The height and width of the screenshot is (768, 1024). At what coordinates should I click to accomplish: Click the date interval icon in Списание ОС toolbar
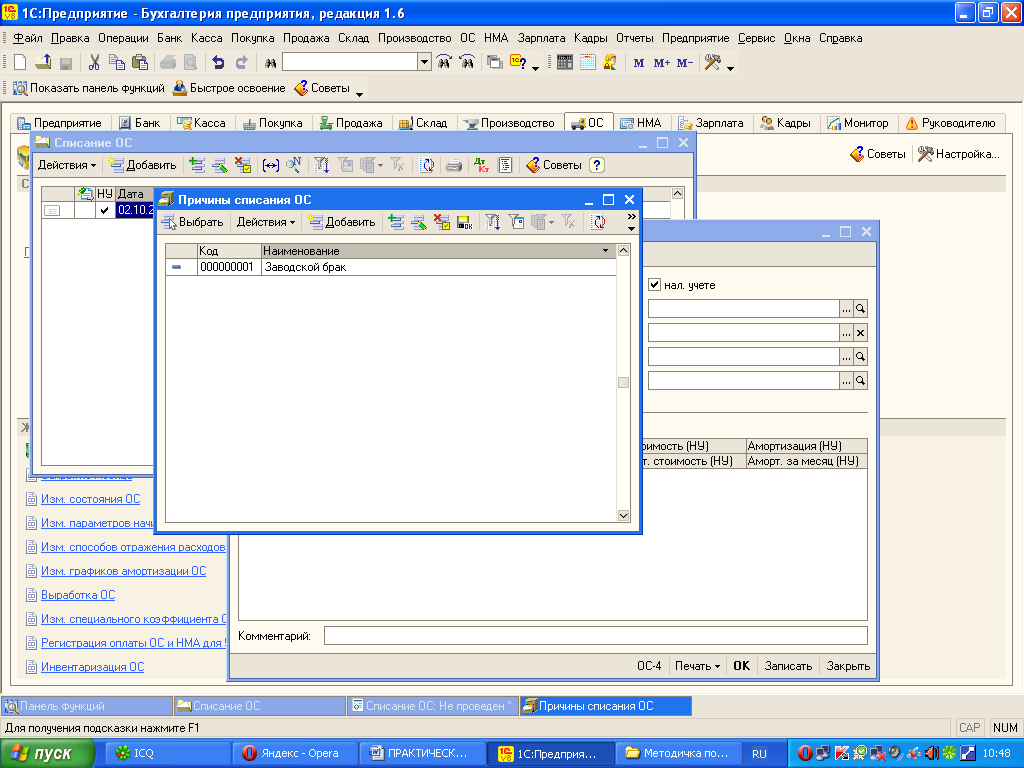(x=270, y=165)
